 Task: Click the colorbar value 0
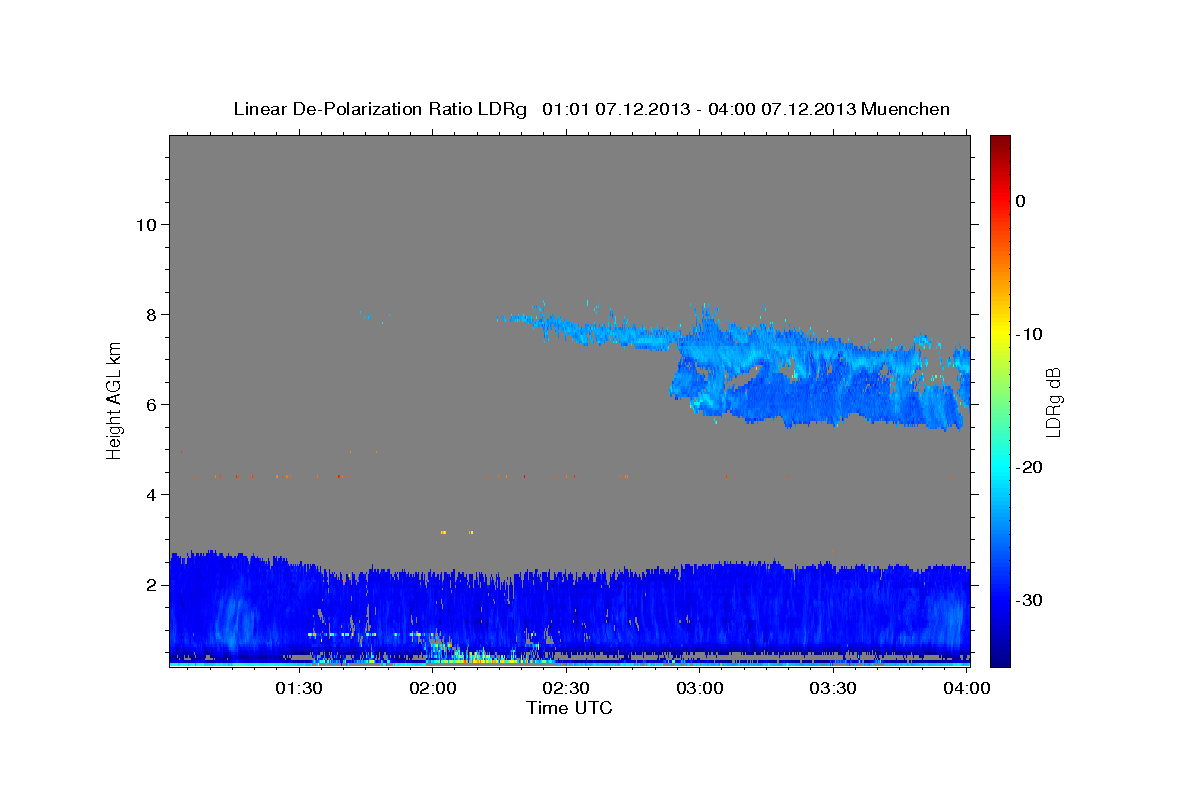1020,201
